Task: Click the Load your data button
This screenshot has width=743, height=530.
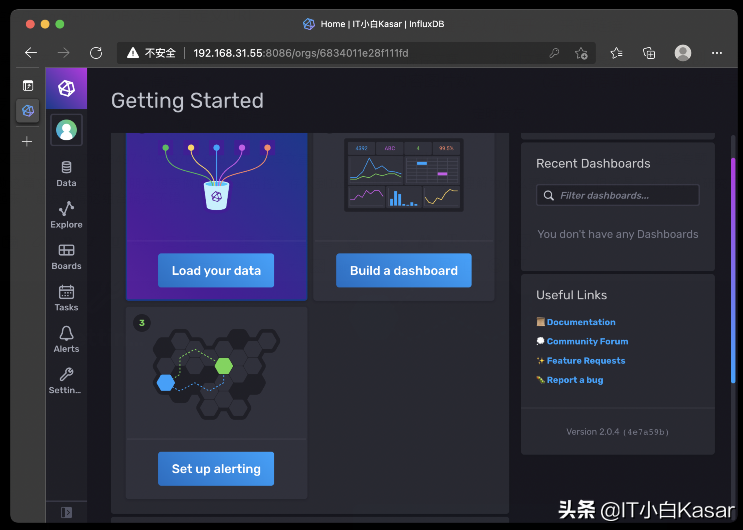Action: click(x=216, y=270)
